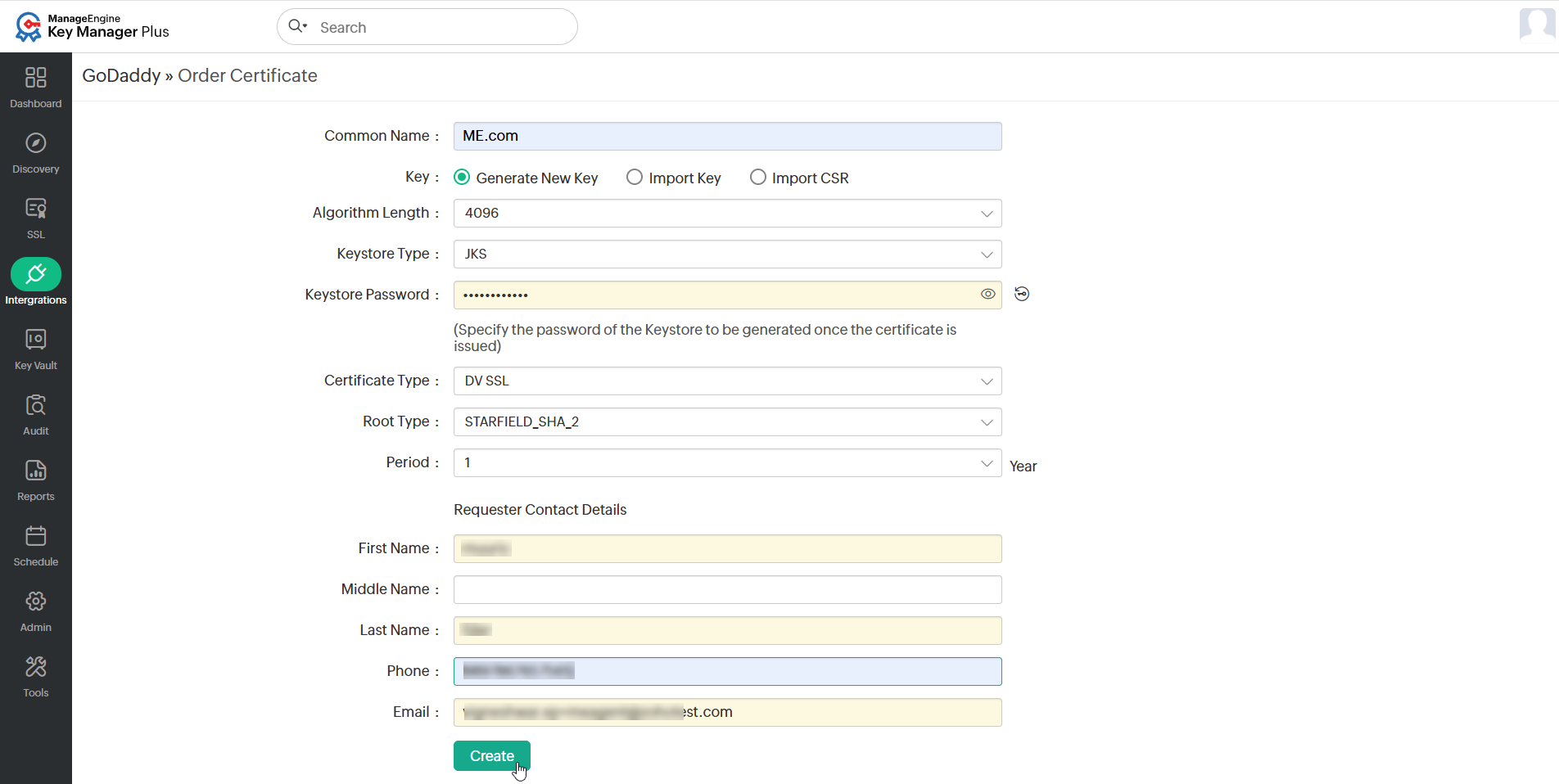
Task: Expand the Period dropdown
Action: click(x=728, y=462)
